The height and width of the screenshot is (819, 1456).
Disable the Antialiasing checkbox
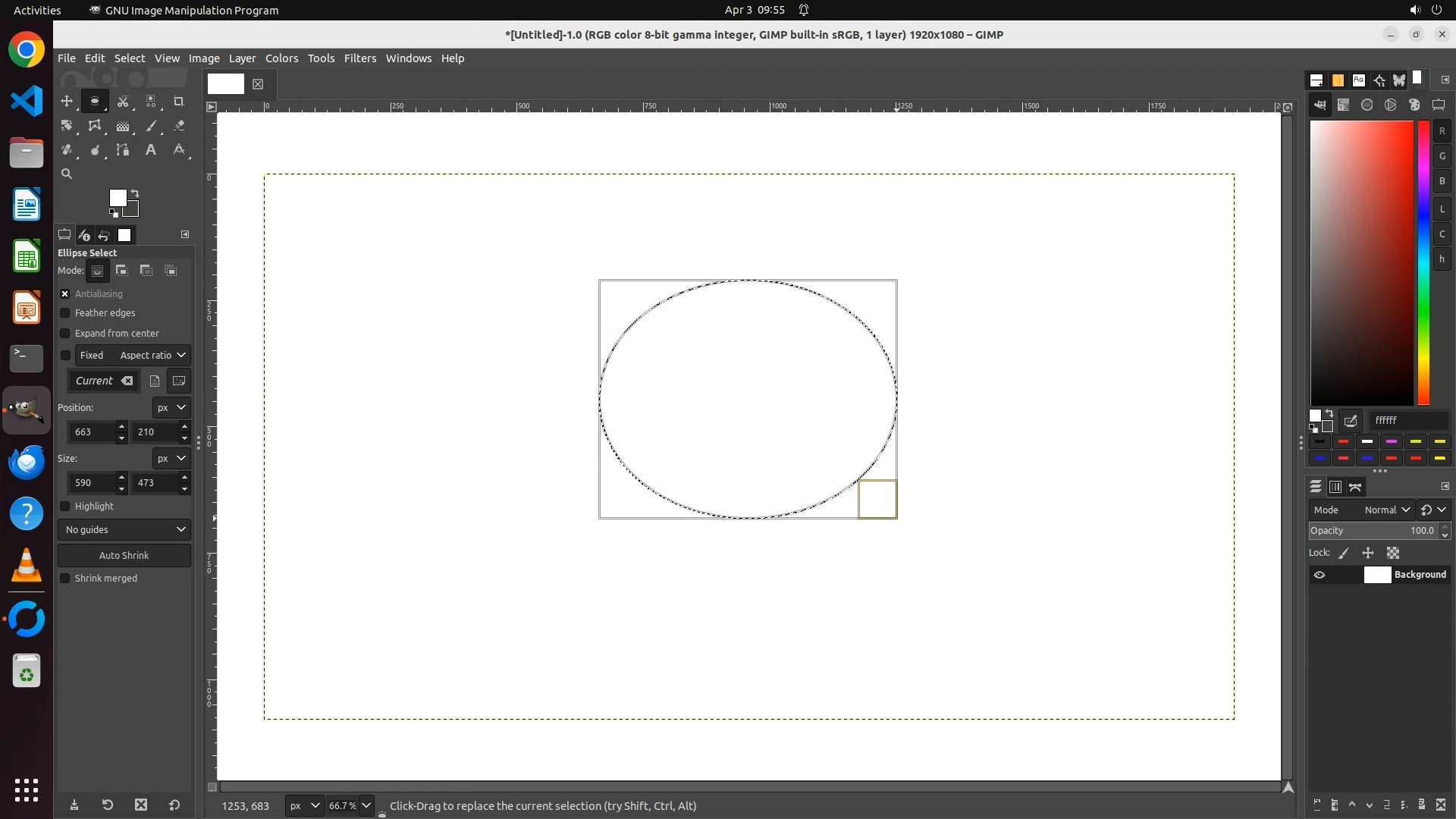point(65,294)
